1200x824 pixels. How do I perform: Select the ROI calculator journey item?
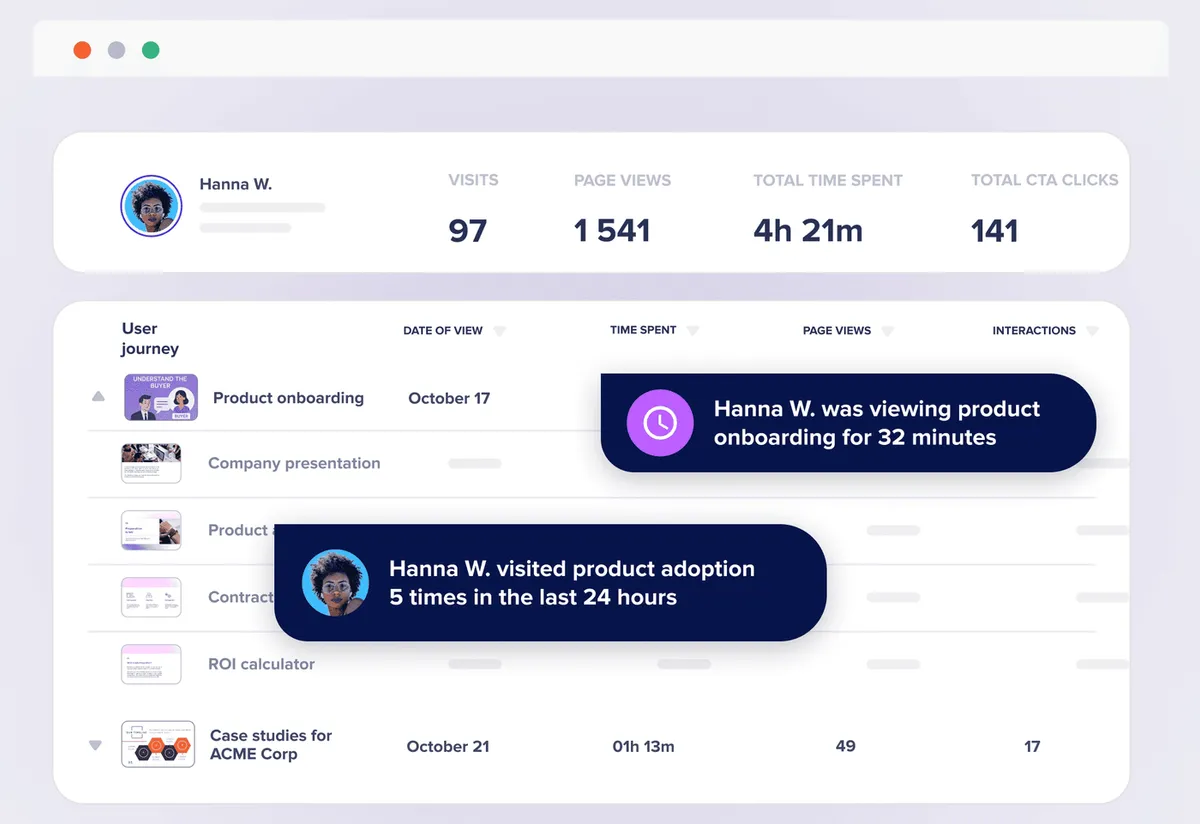click(261, 664)
